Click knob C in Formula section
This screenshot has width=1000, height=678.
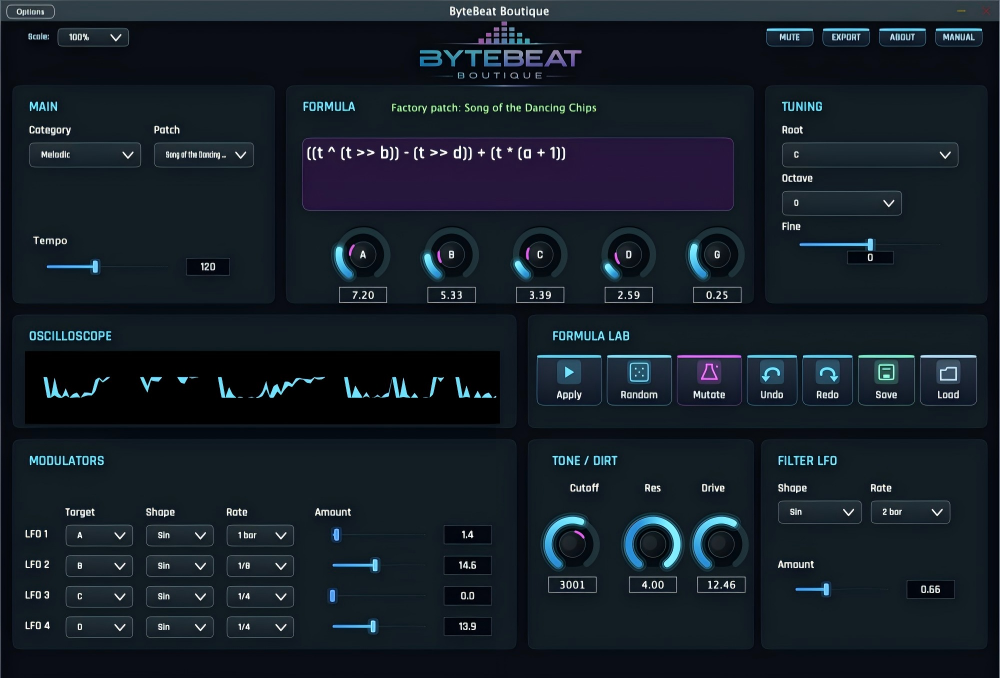[540, 255]
